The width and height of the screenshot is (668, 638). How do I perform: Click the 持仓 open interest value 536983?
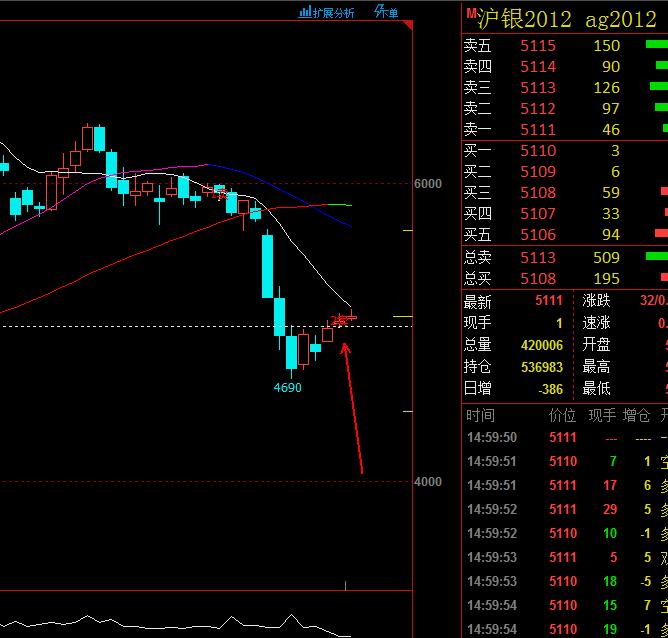pos(541,367)
